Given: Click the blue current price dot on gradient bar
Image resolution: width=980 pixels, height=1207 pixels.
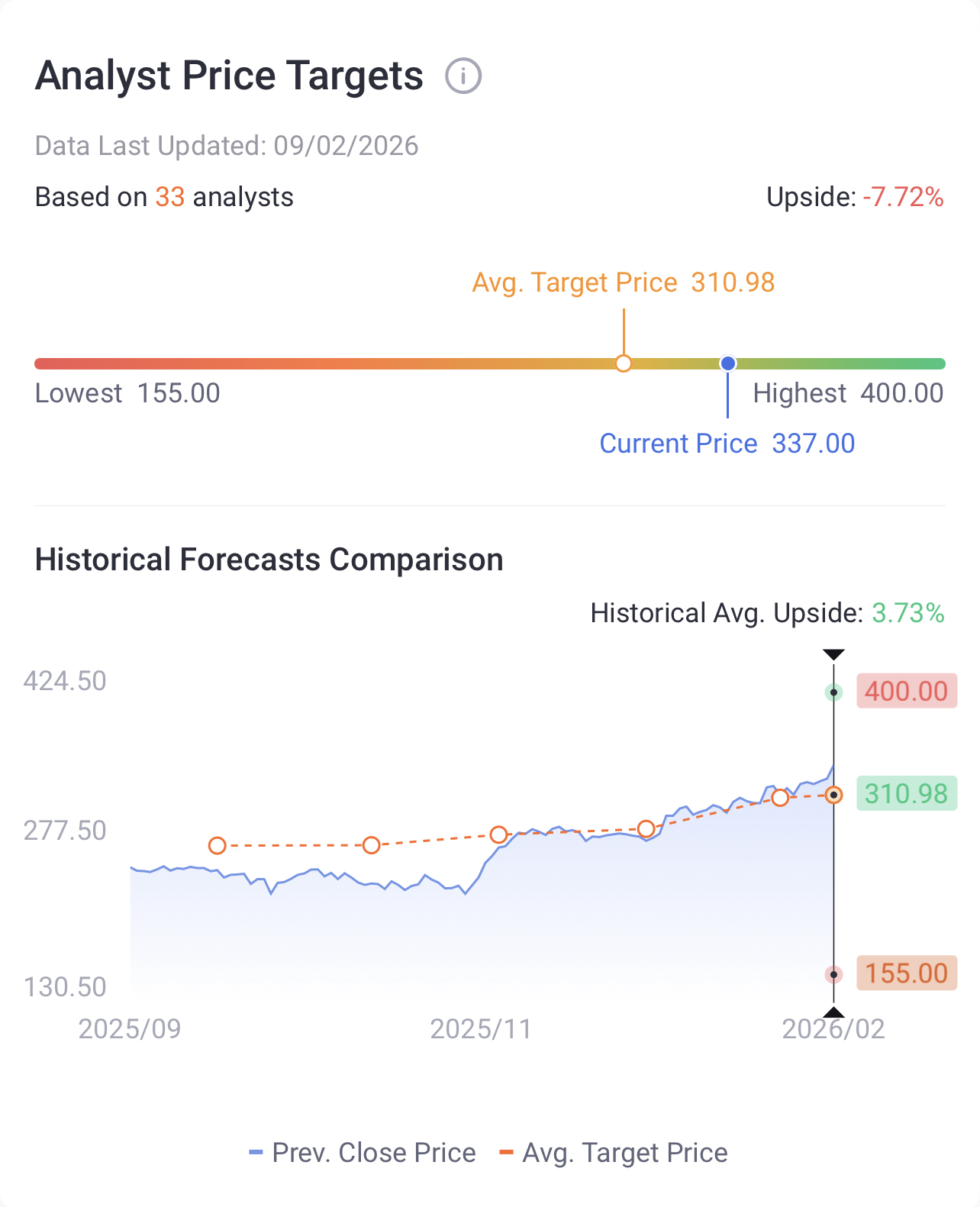Looking at the screenshot, I should (728, 363).
